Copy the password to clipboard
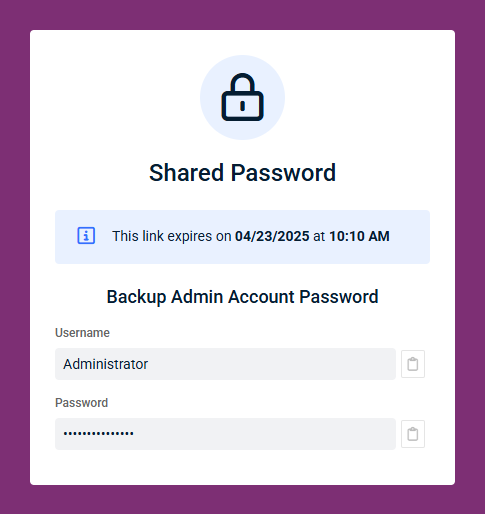This screenshot has height=514, width=485. click(x=413, y=434)
